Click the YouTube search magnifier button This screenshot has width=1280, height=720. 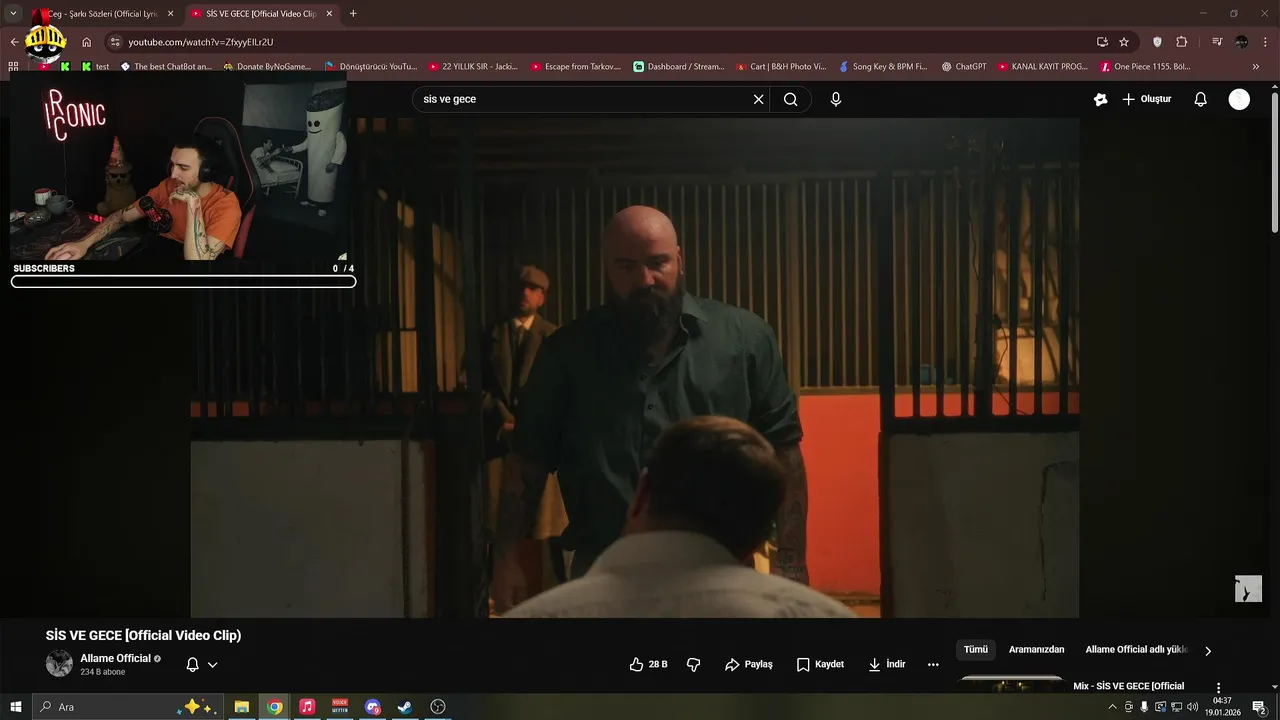pos(790,99)
